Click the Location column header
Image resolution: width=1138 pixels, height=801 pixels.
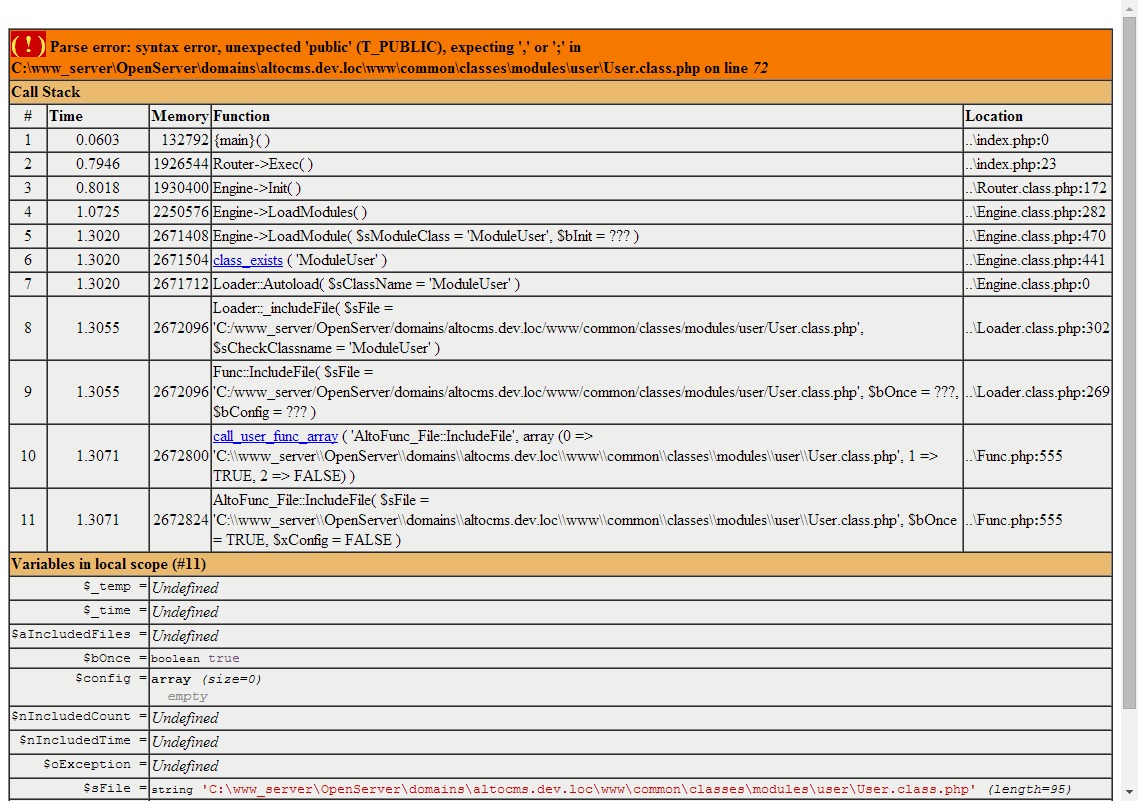(x=994, y=116)
